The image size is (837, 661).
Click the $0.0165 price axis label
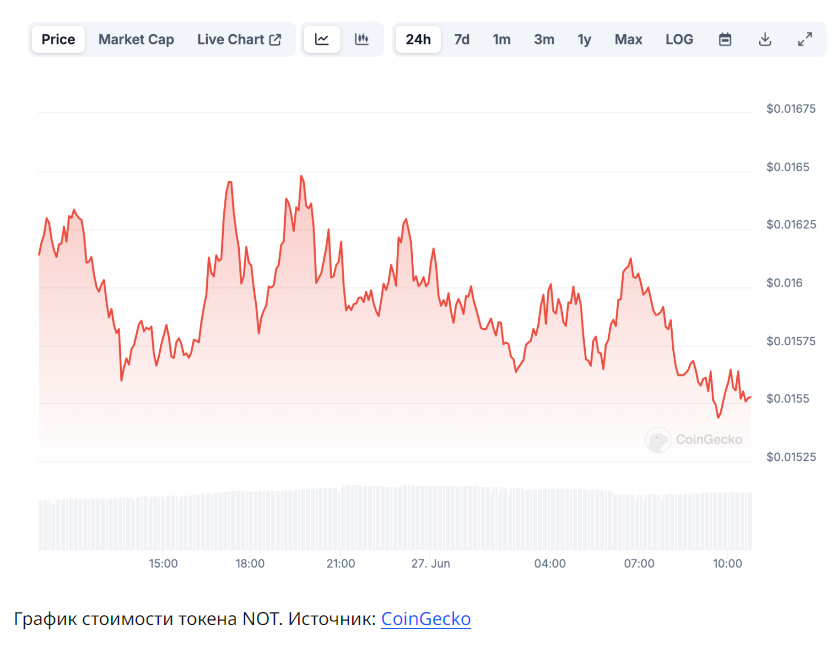tap(787, 167)
